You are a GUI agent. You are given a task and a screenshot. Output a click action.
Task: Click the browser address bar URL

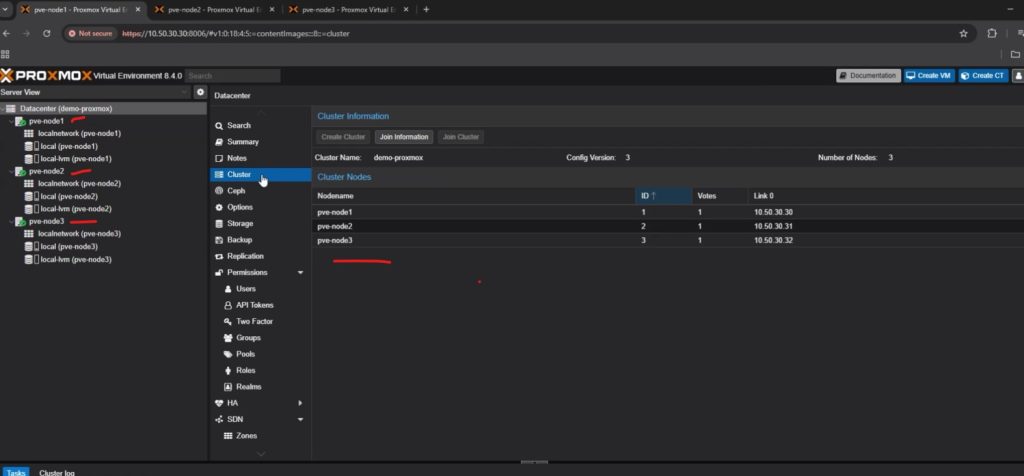point(236,33)
